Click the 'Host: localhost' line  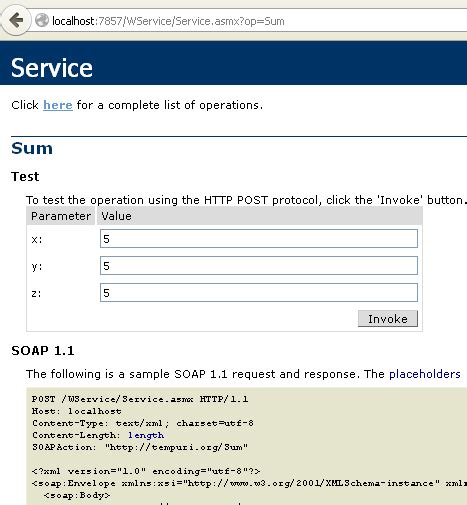click(x=77, y=411)
